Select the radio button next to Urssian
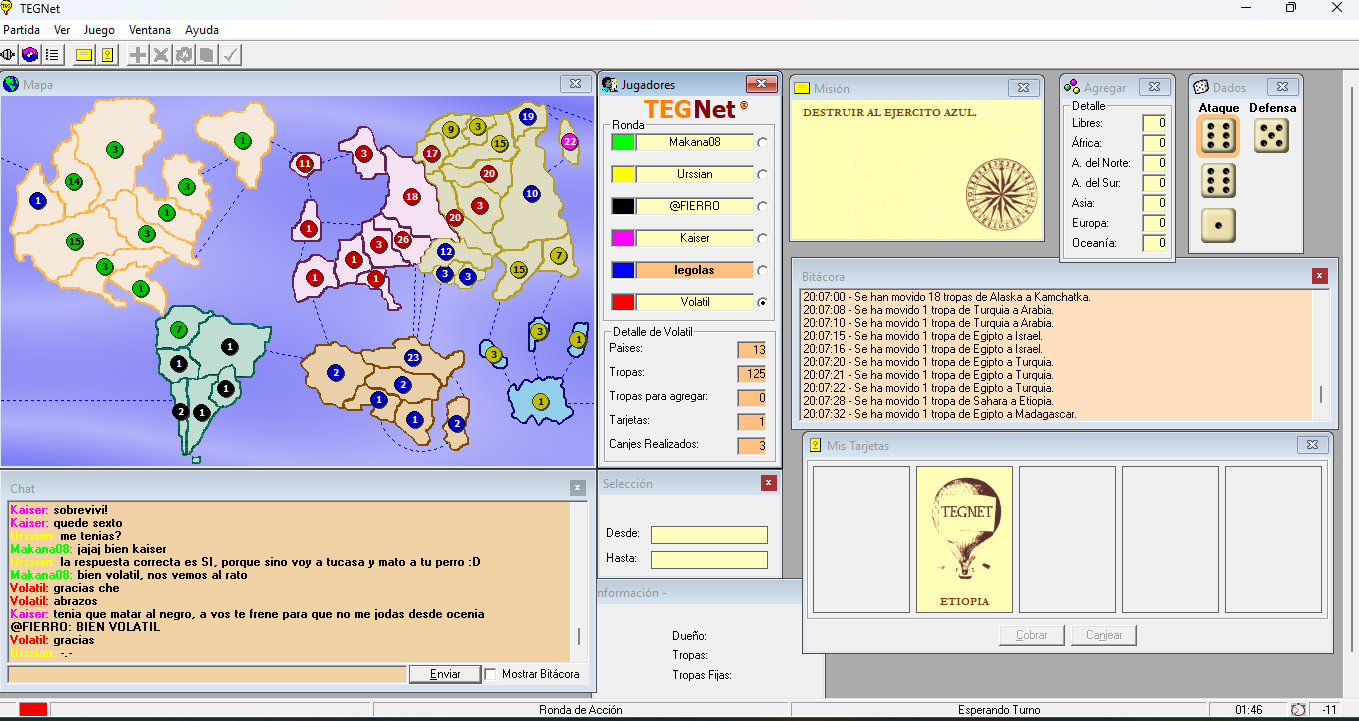Viewport: 1359px width, 721px height. pos(763,174)
